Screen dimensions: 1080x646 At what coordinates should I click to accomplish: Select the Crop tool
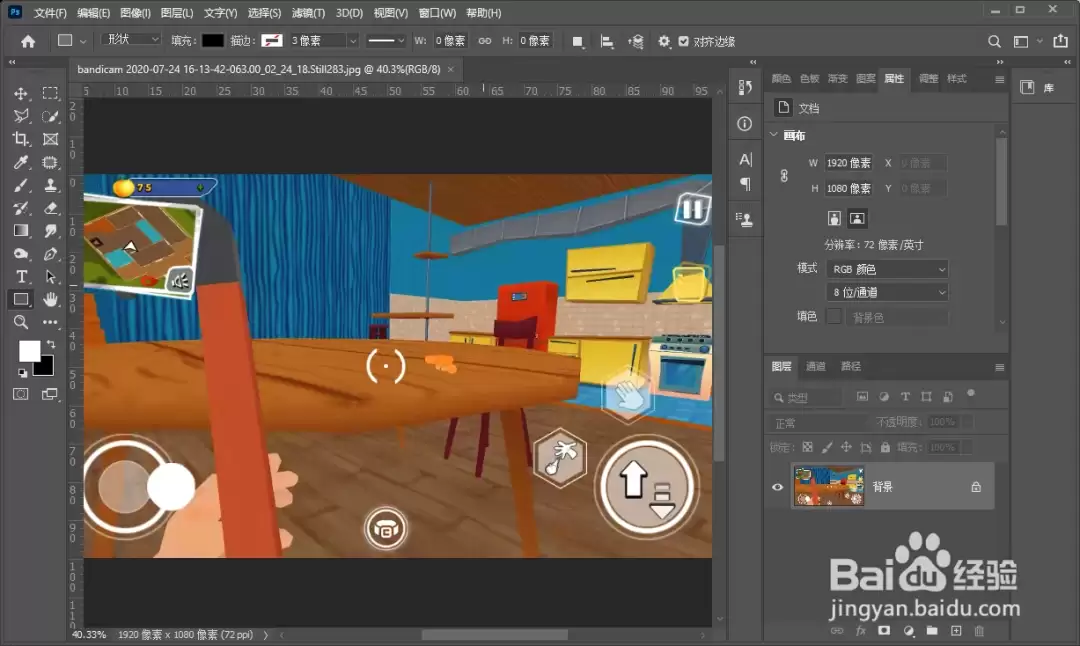tap(21, 139)
